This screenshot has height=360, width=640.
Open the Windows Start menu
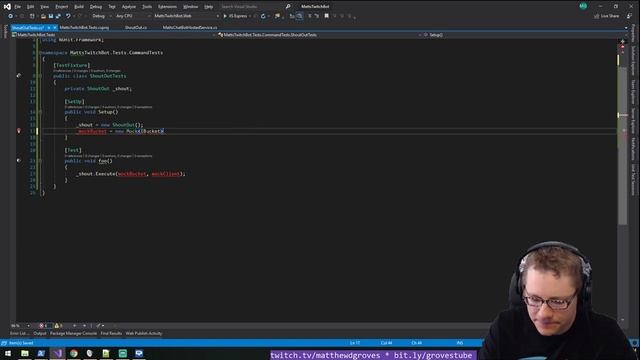coord(8,353)
